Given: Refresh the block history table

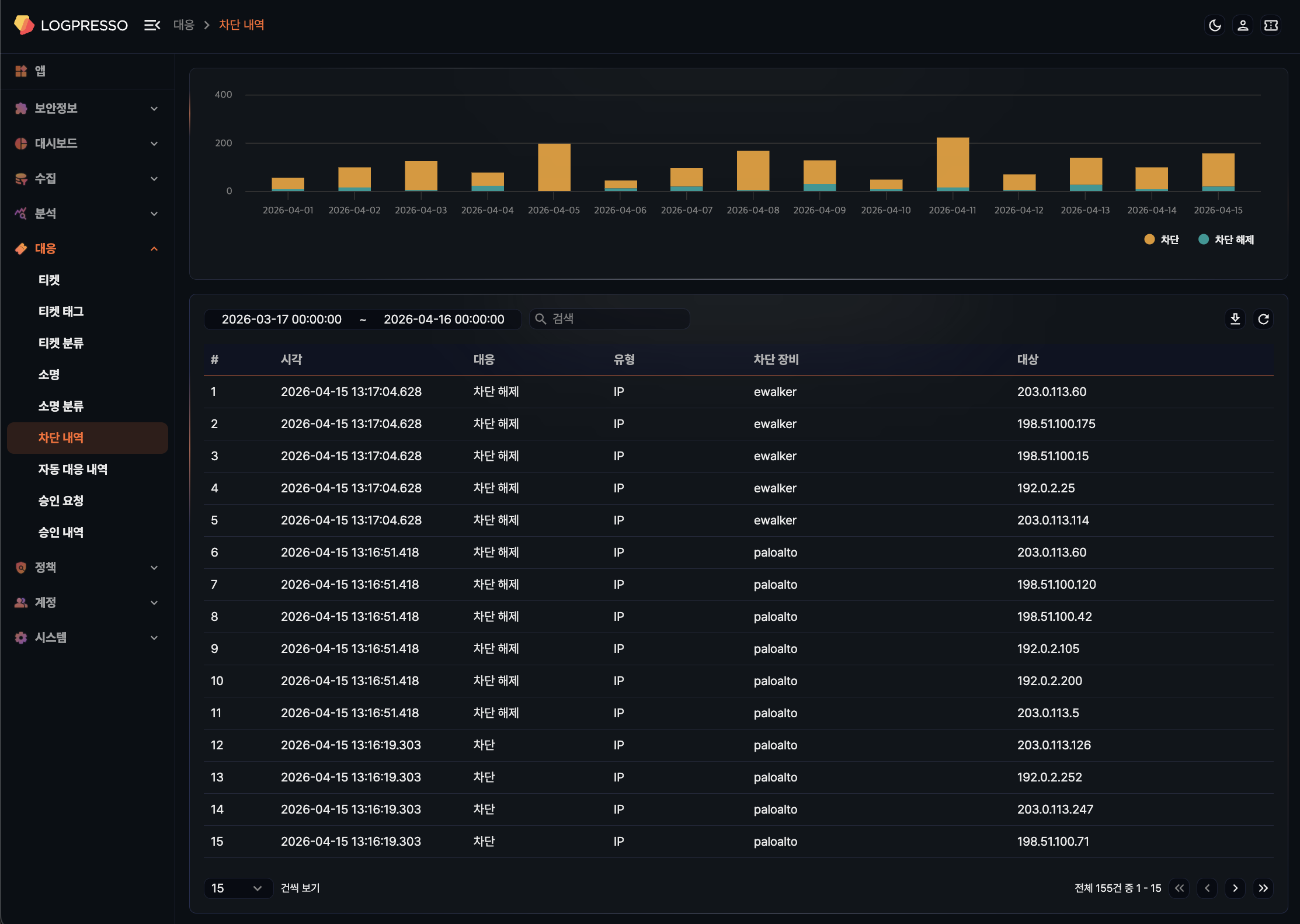Looking at the screenshot, I should coord(1263,319).
